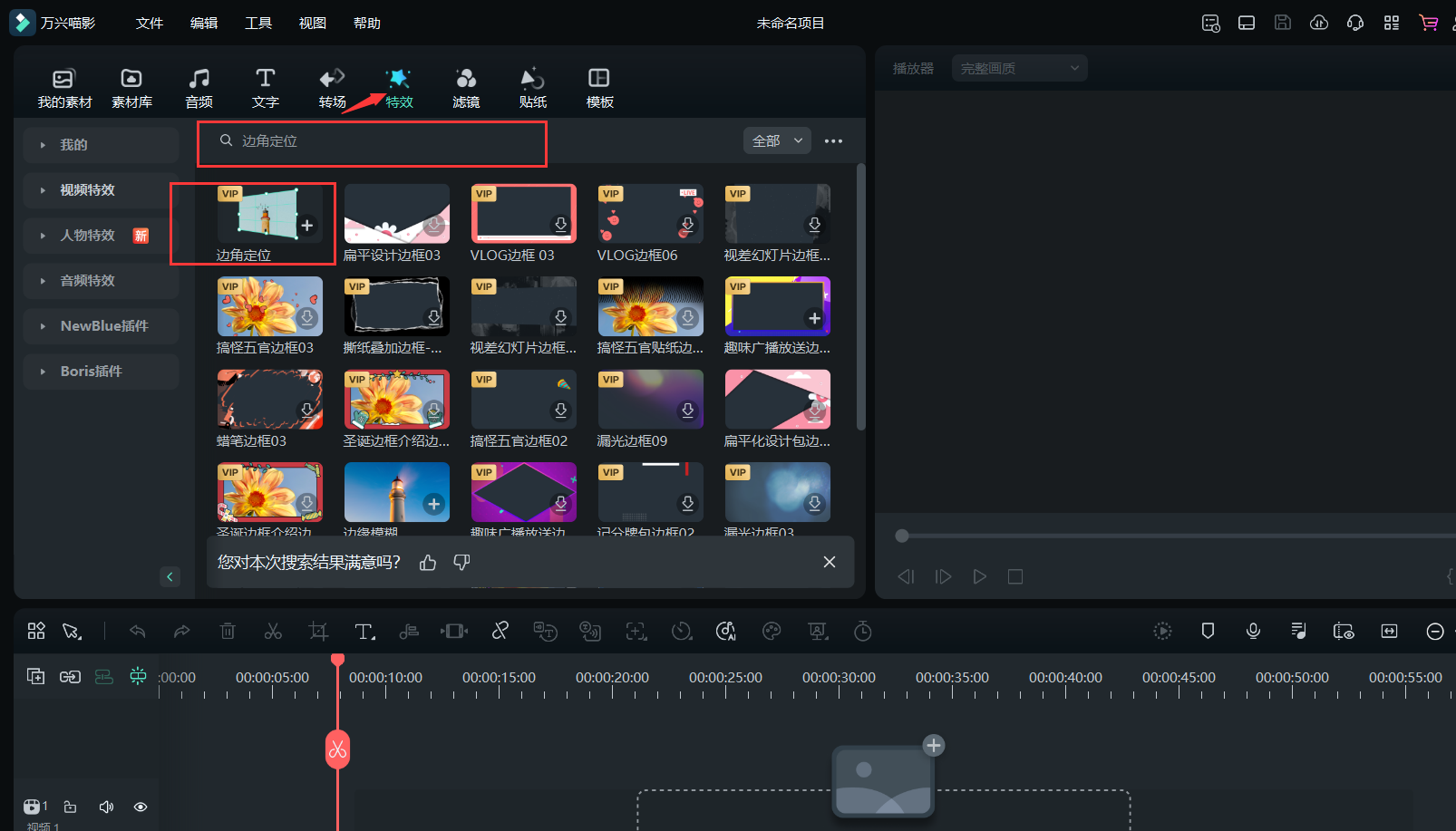Click the headset customer support icon
1456x831 pixels.
pos(1355,23)
